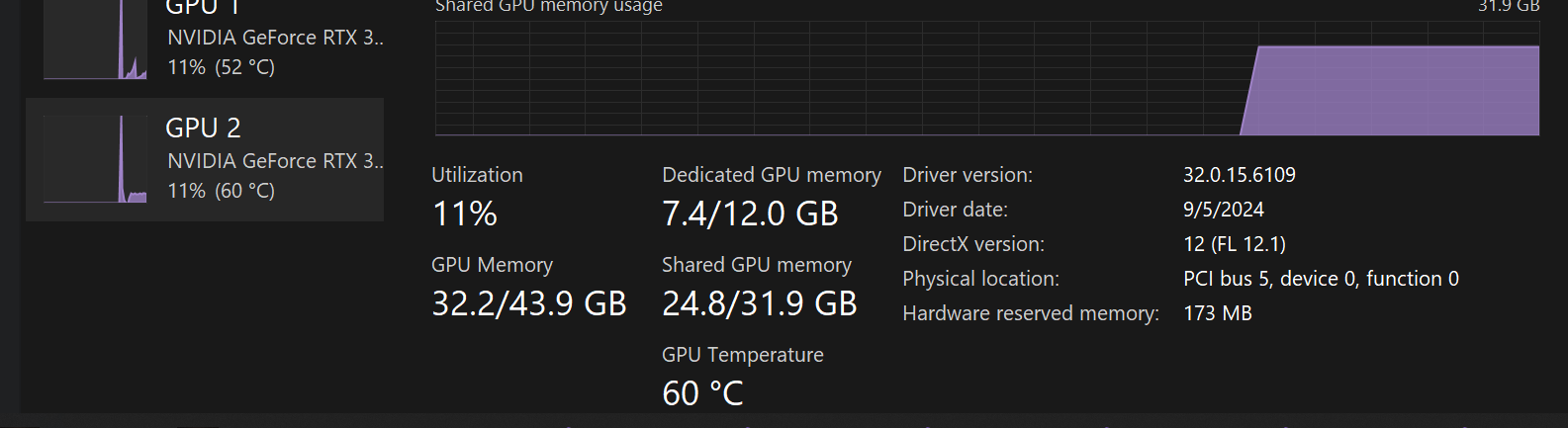Click the DirectX value 12 (FL 12.1)

[x=1235, y=244]
